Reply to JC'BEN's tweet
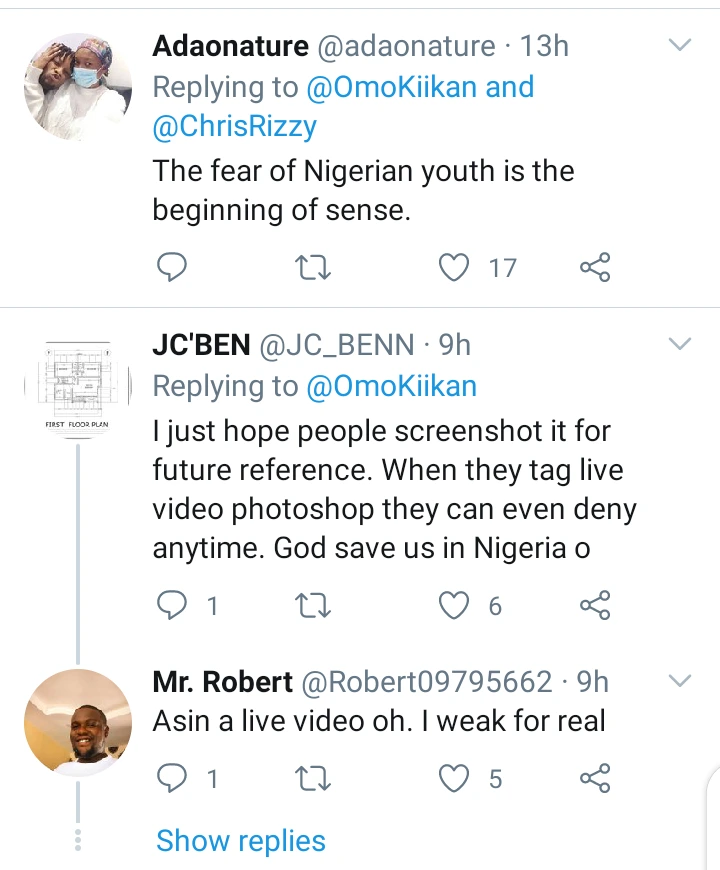 coord(173,605)
